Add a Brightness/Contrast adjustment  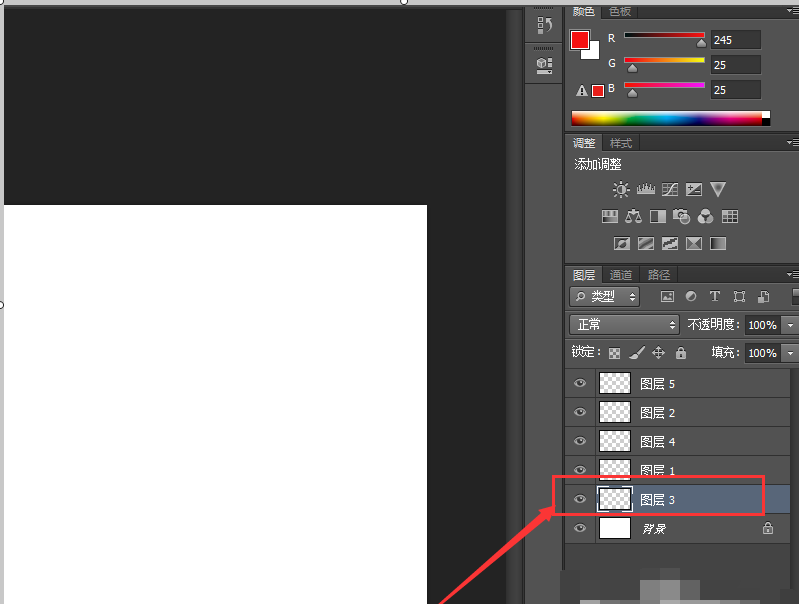621,190
